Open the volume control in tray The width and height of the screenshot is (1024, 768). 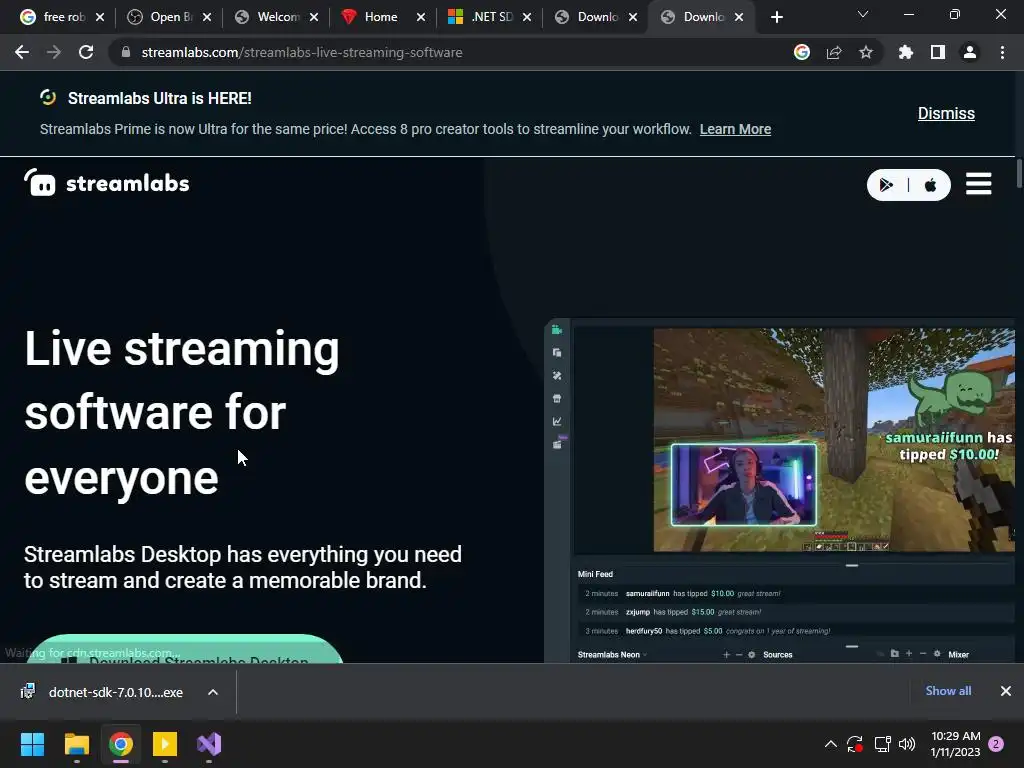(906, 744)
